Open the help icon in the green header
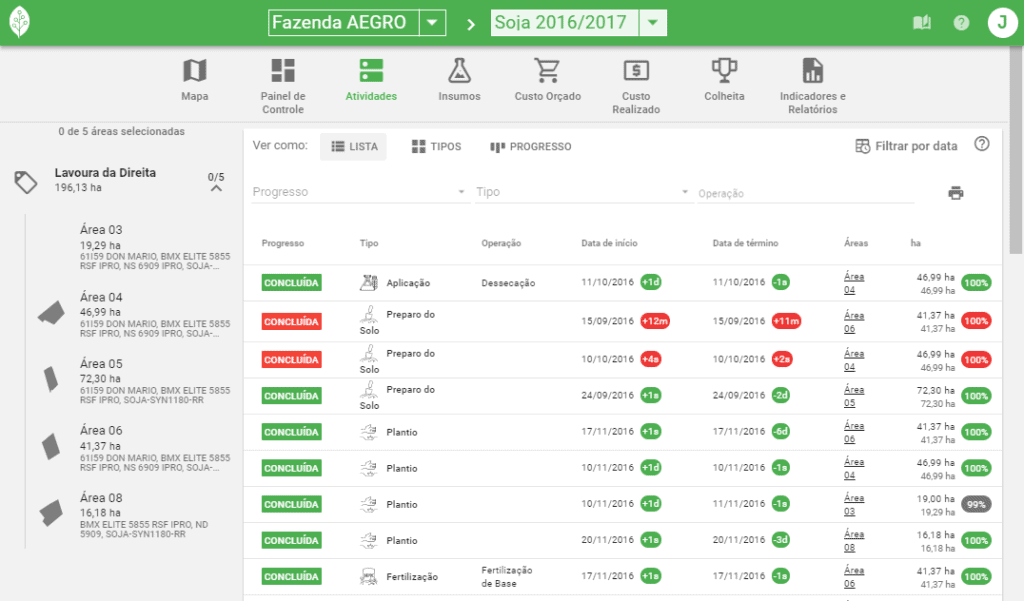1024x601 pixels. click(961, 21)
